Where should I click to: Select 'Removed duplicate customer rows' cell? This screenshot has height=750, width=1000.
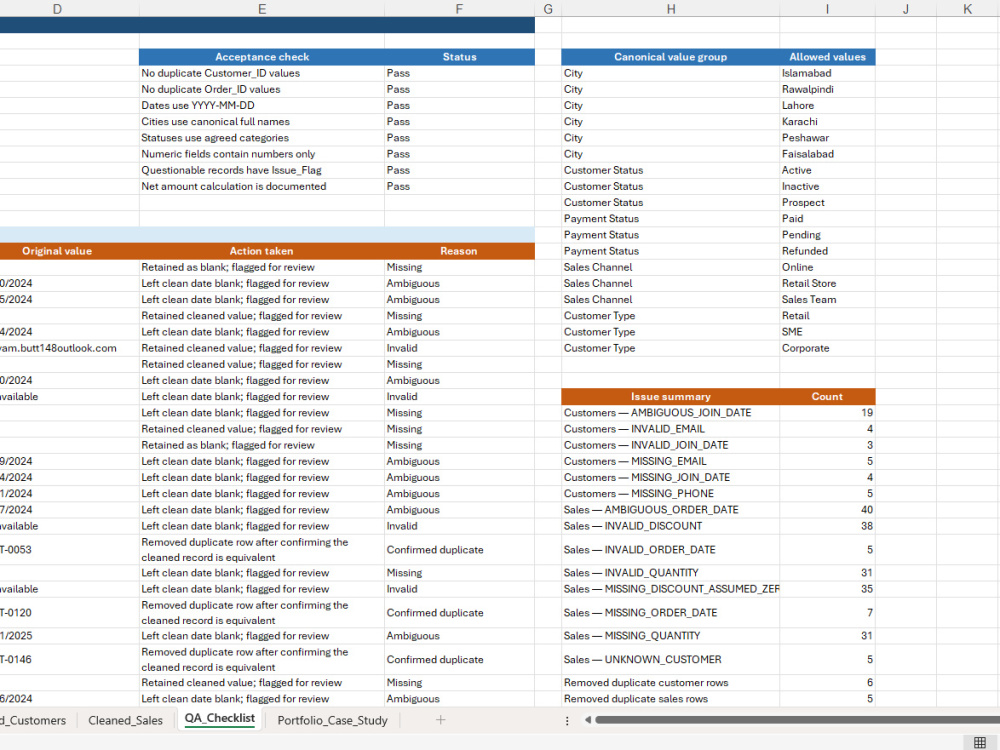pos(670,683)
